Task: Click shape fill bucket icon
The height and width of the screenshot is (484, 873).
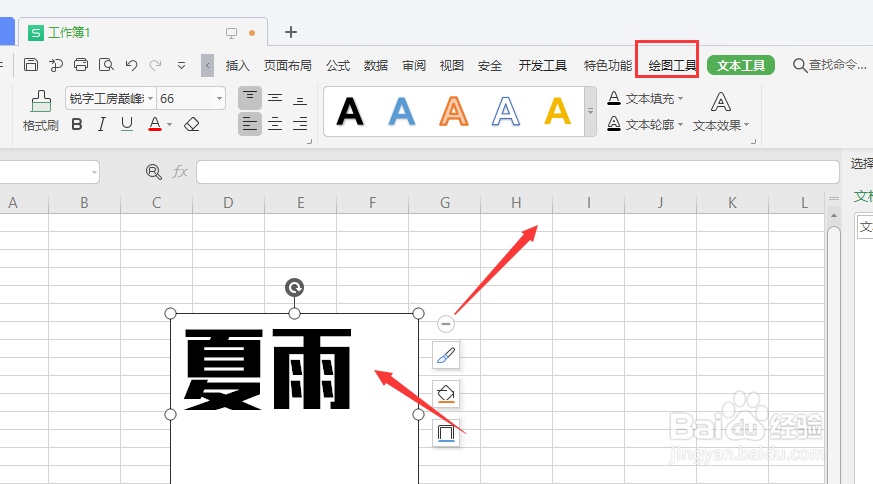Action: [x=446, y=394]
